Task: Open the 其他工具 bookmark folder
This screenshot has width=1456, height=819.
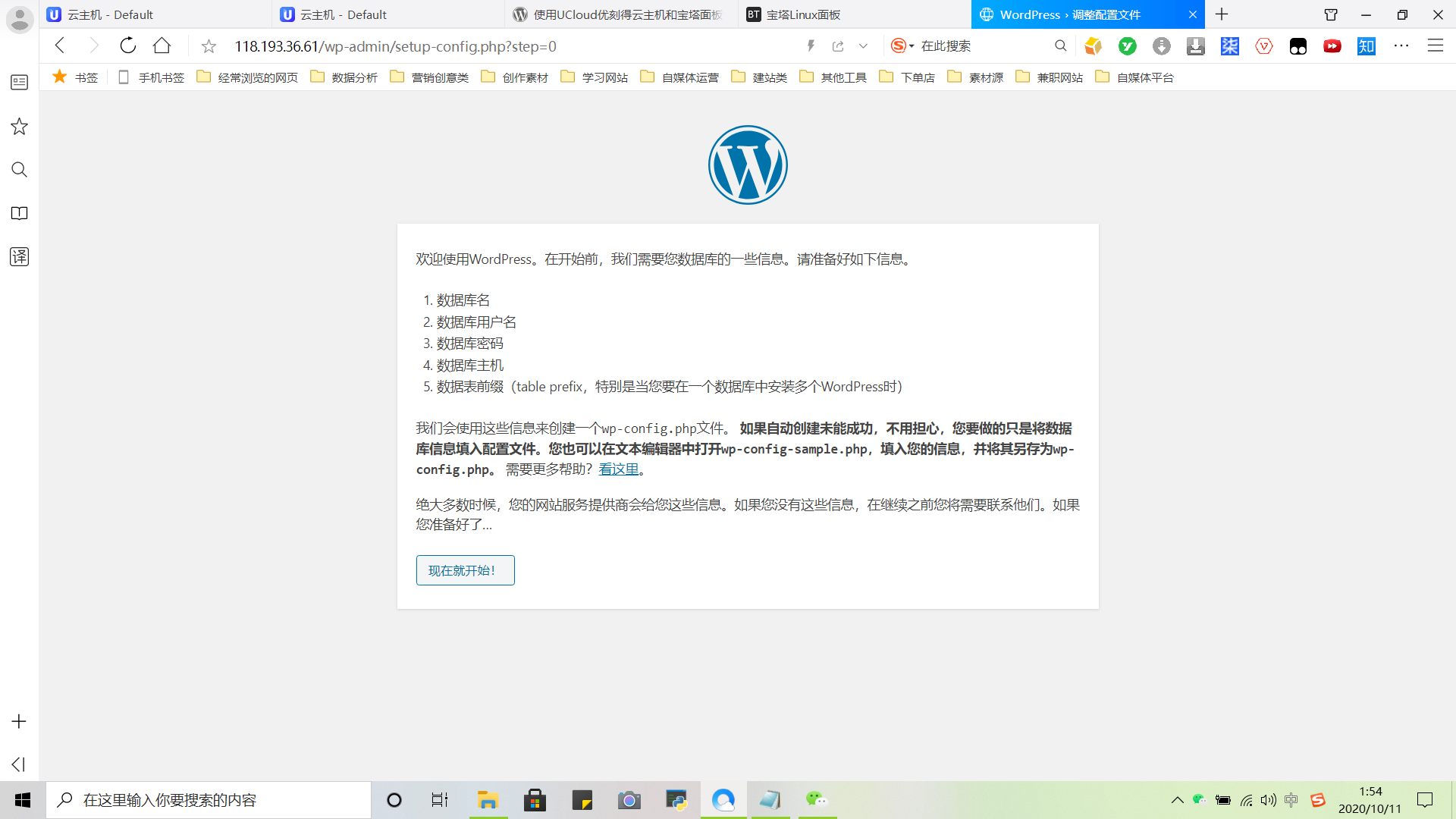Action: pos(833,77)
